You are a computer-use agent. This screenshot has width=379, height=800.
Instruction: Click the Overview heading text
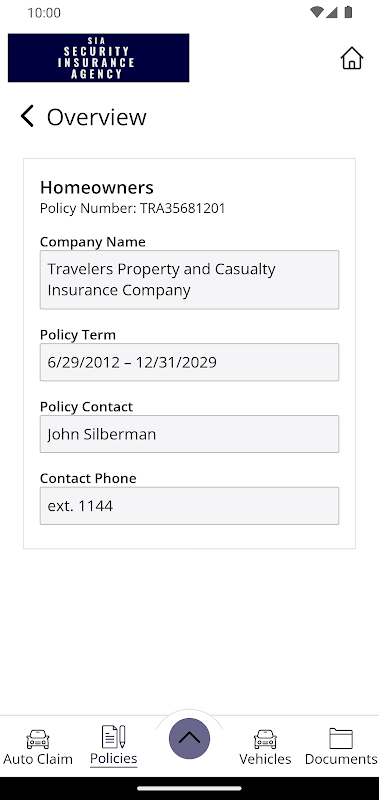click(97, 117)
